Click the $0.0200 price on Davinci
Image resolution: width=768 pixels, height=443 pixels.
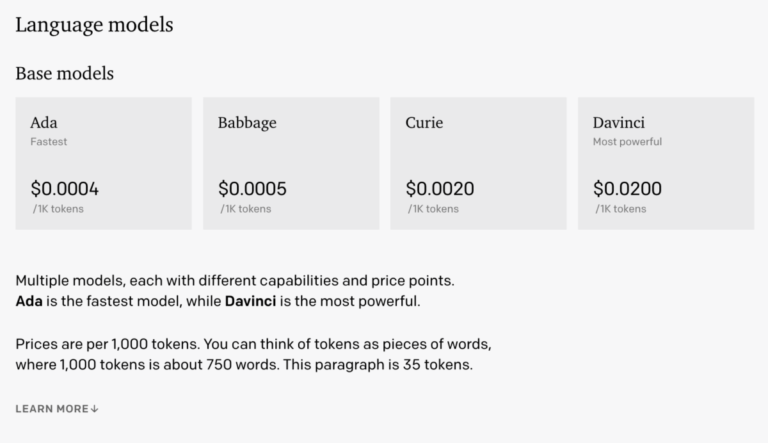coord(627,189)
